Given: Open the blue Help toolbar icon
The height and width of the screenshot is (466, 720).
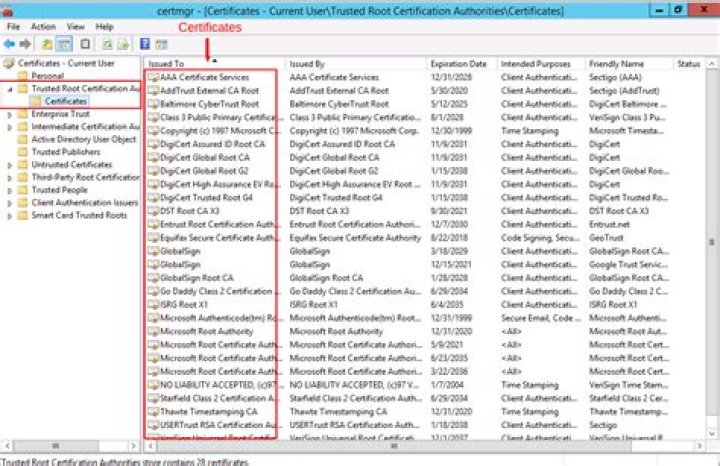Looking at the screenshot, I should point(145,44).
